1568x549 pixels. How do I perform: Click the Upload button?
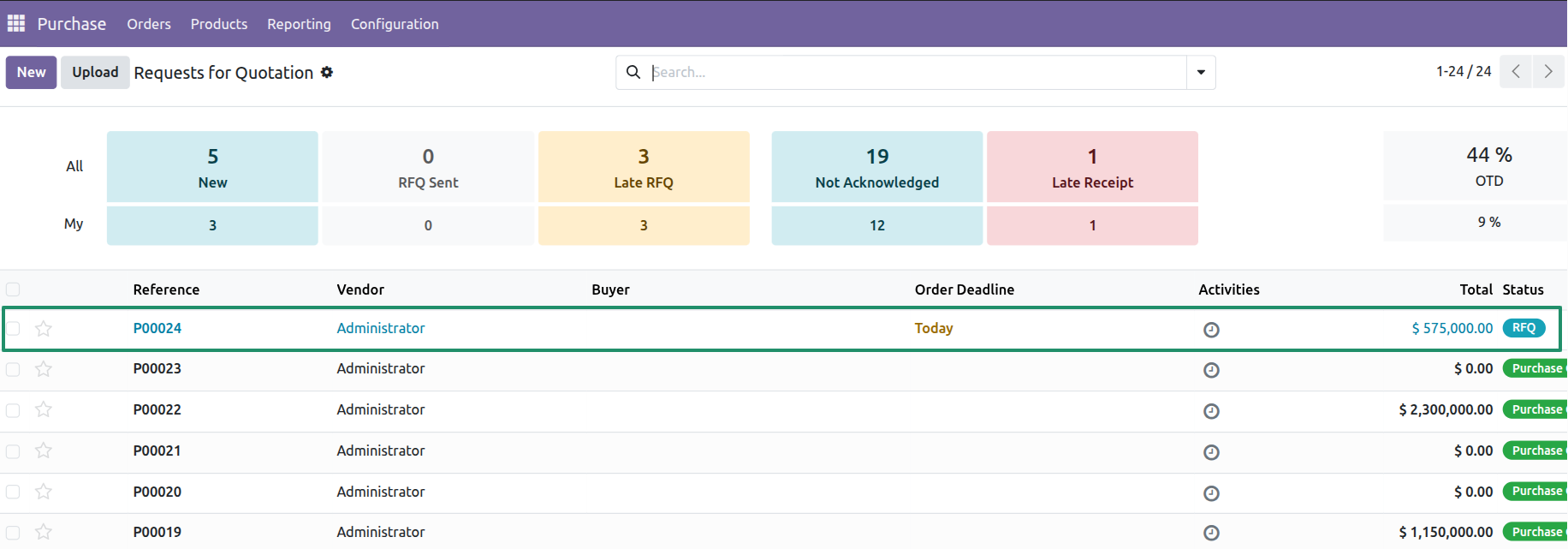click(95, 73)
